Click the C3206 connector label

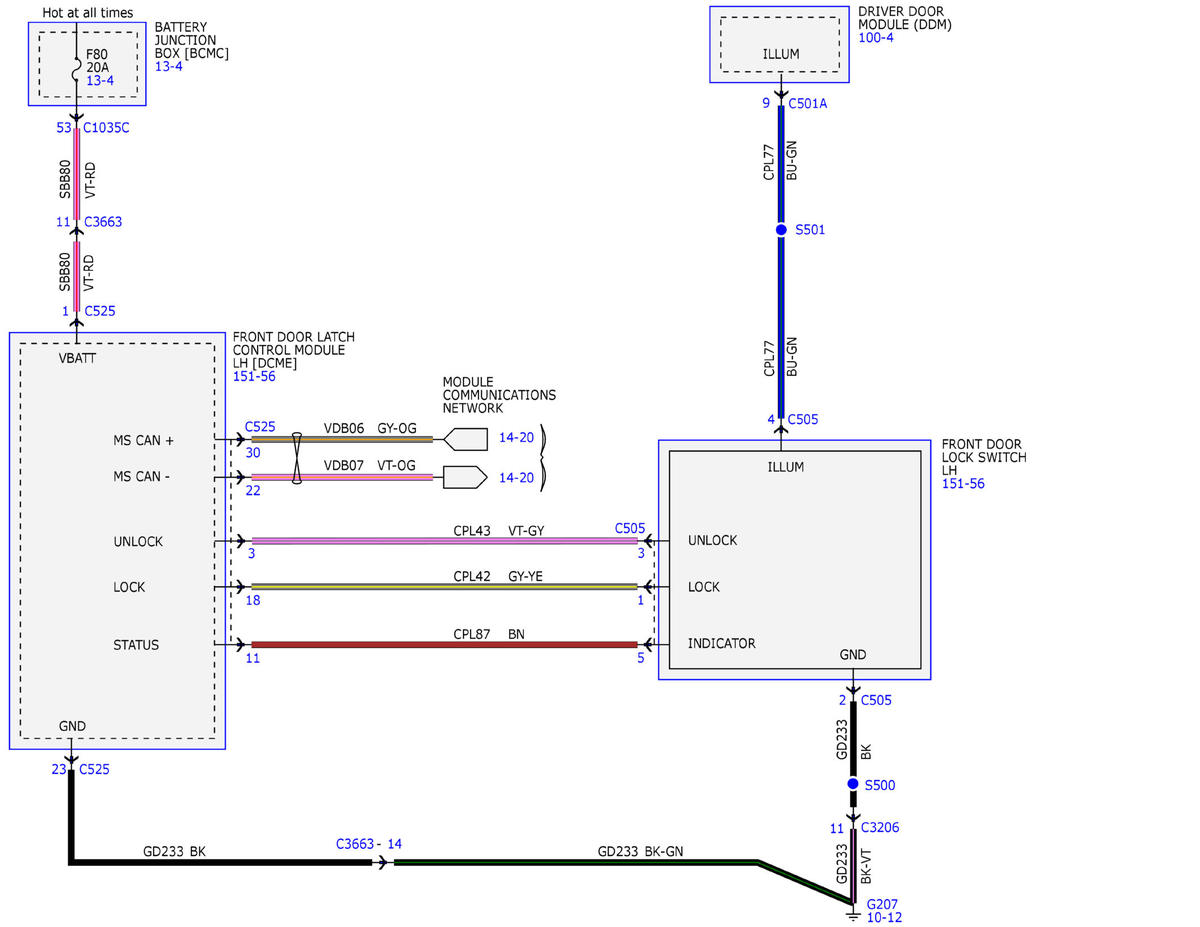click(880, 828)
